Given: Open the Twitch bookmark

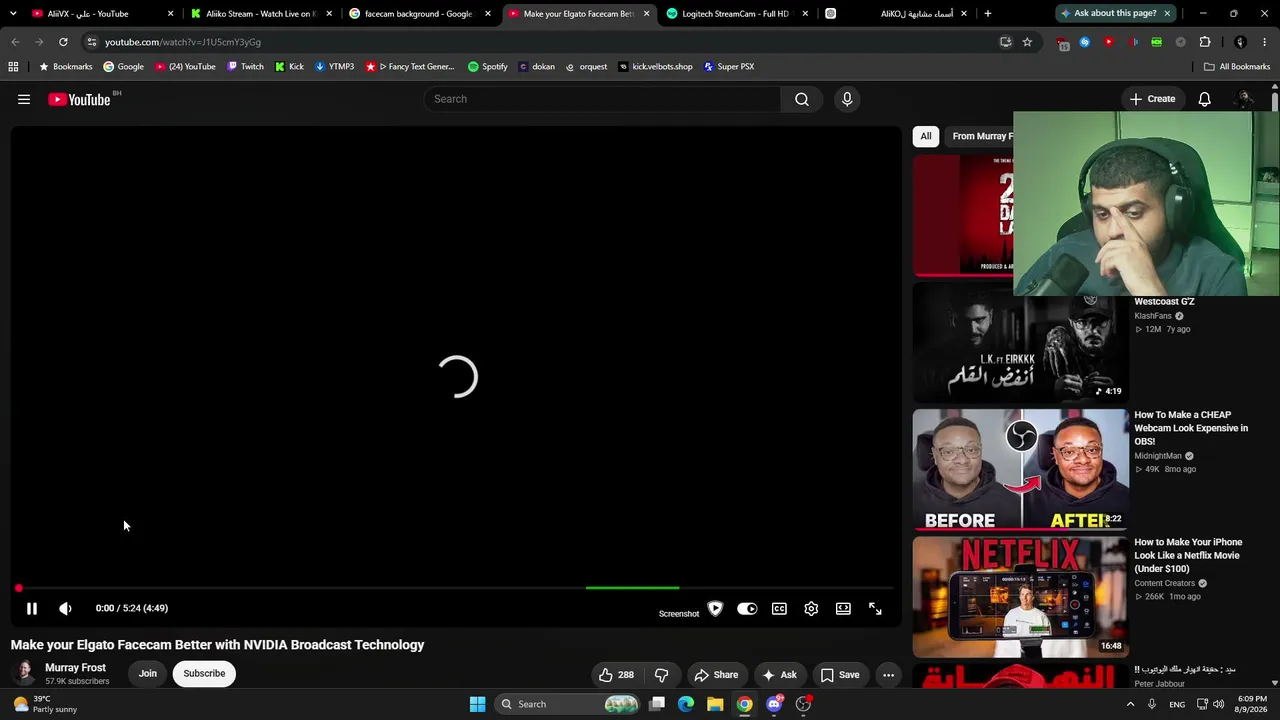Looking at the screenshot, I should pyautogui.click(x=245, y=67).
